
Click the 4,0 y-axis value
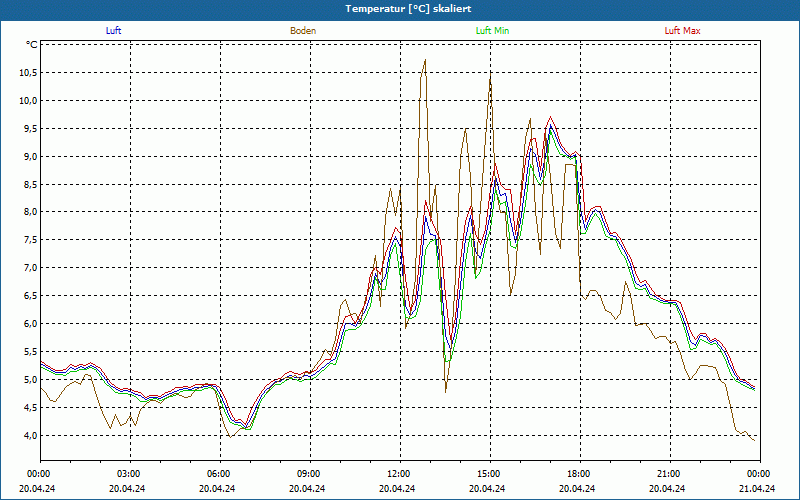30,436
